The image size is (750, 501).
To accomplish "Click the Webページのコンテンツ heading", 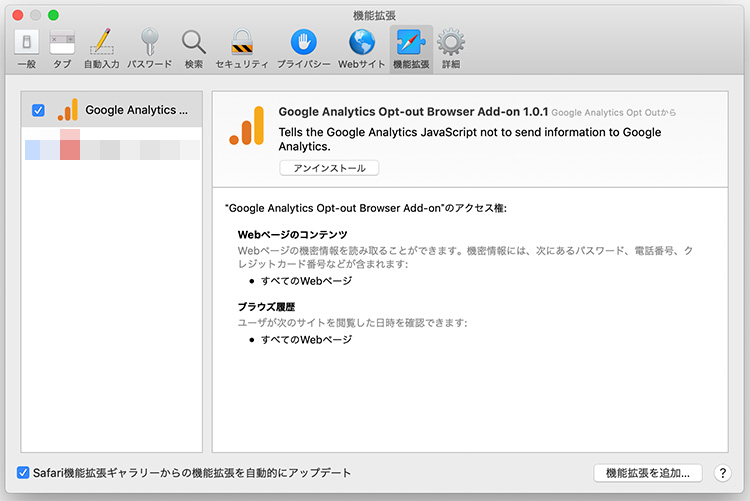I will 292,234.
